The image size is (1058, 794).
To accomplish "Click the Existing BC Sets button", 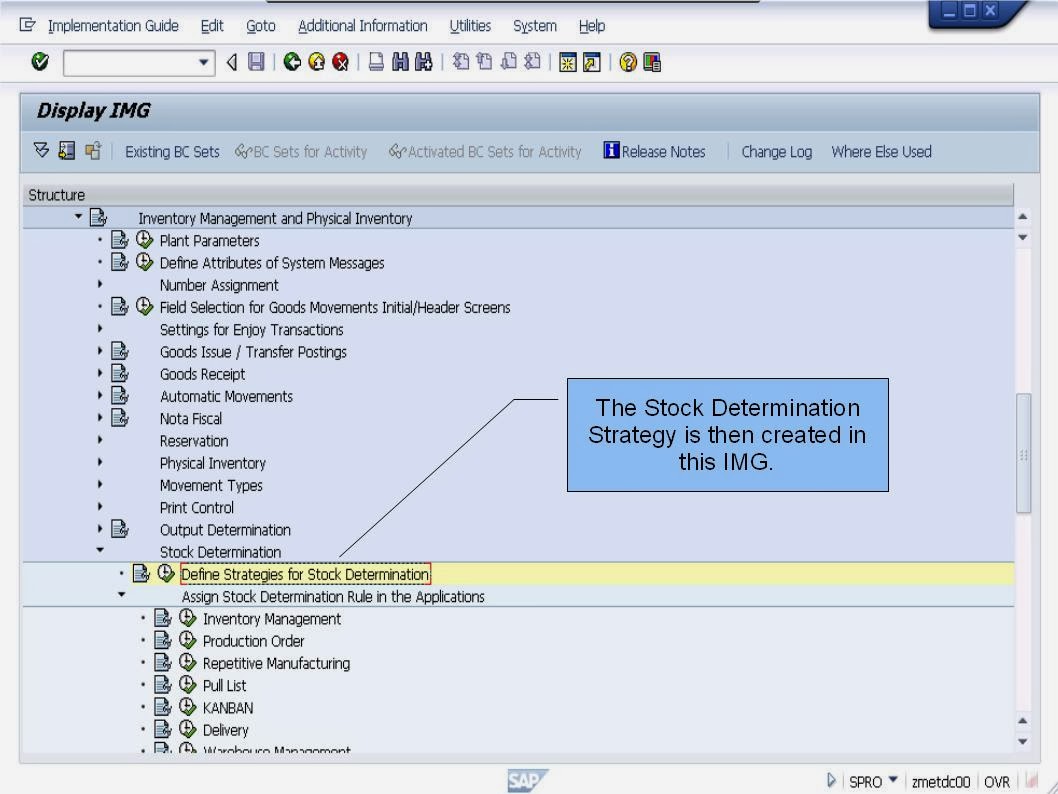I will 171,151.
